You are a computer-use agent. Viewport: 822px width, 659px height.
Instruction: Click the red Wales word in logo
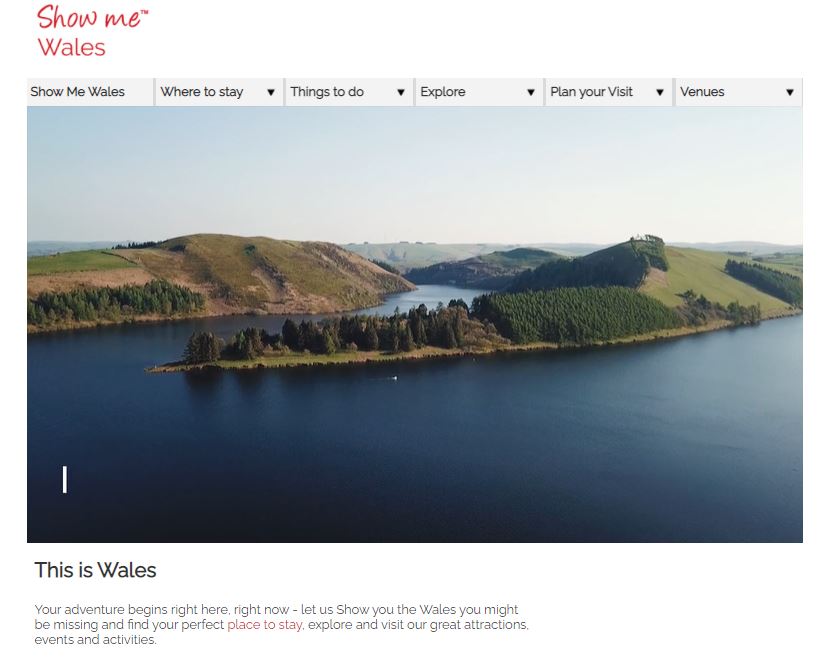click(72, 48)
